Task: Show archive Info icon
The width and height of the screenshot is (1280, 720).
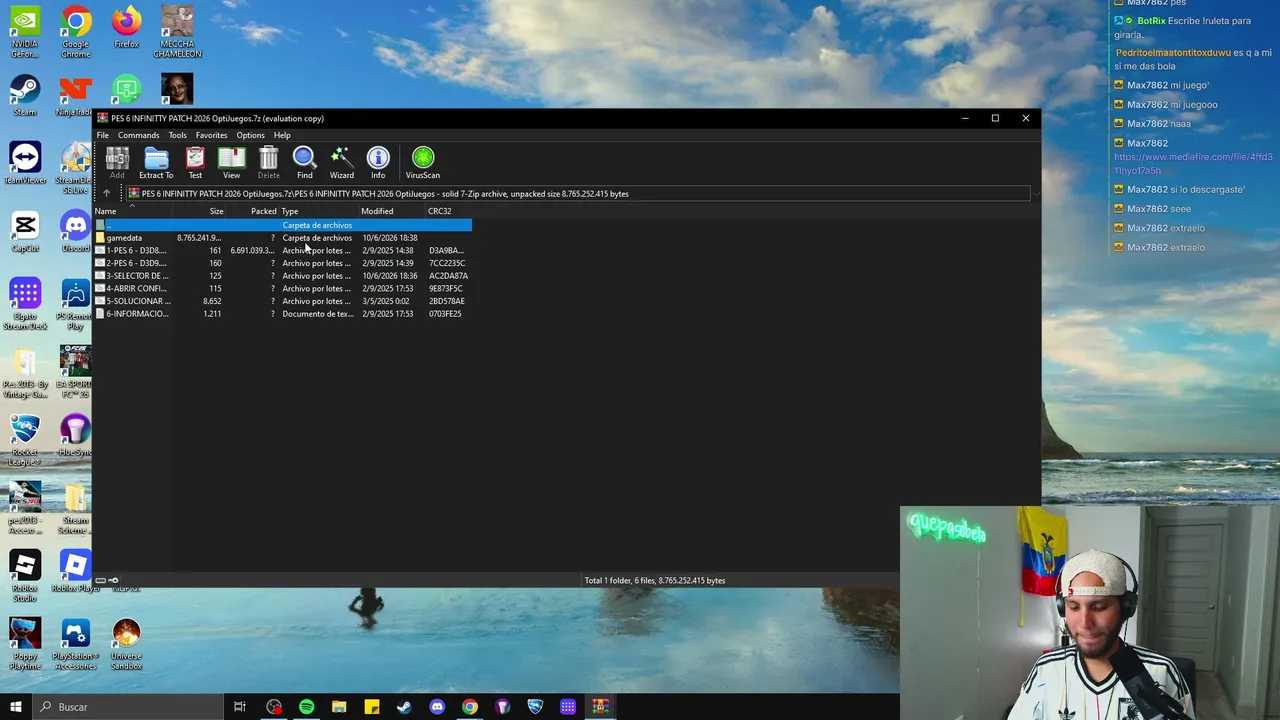Action: pos(378,163)
